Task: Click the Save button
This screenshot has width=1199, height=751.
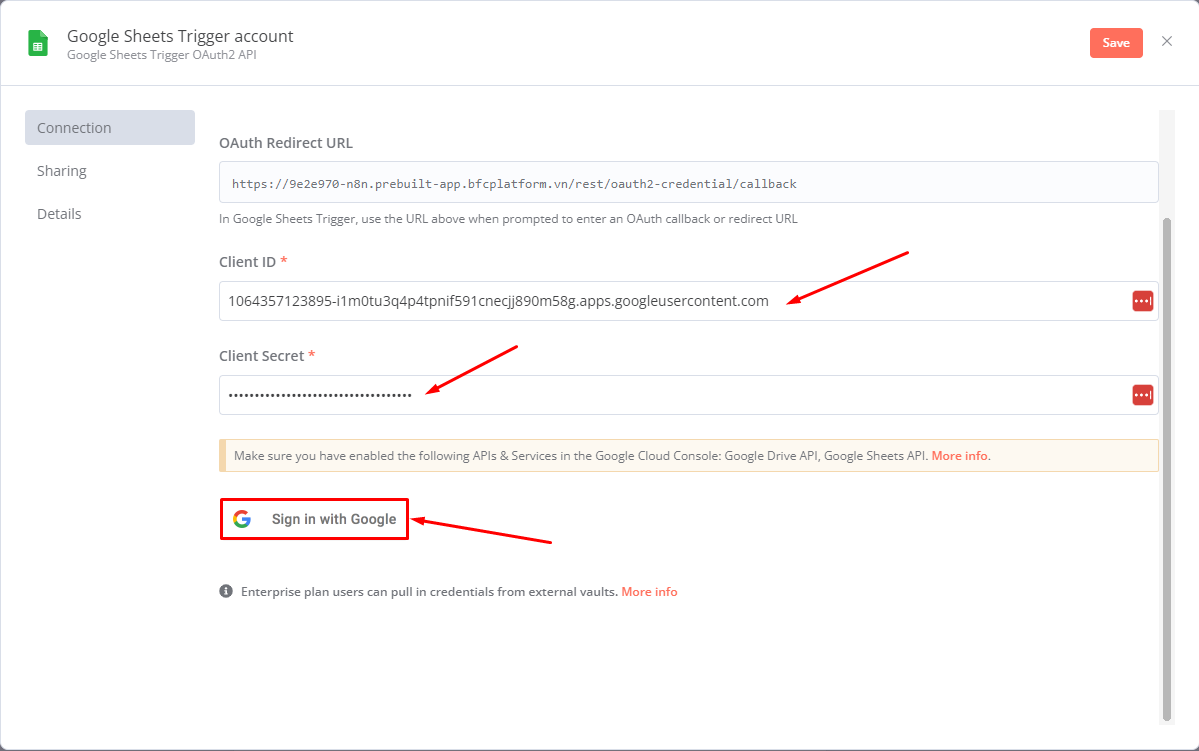Action: (x=1116, y=43)
